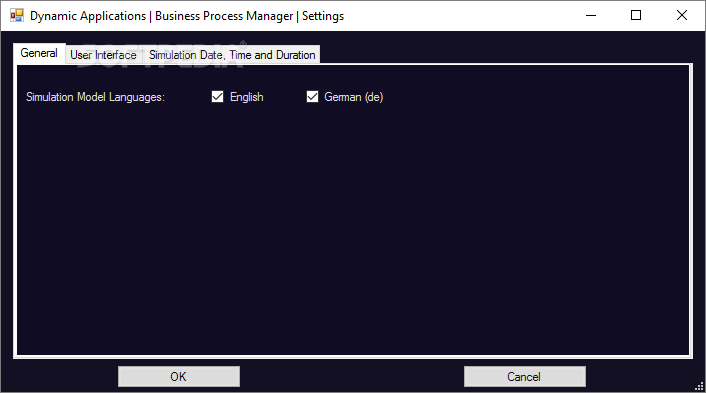Maximize the Settings window
The image size is (706, 393).
point(636,15)
